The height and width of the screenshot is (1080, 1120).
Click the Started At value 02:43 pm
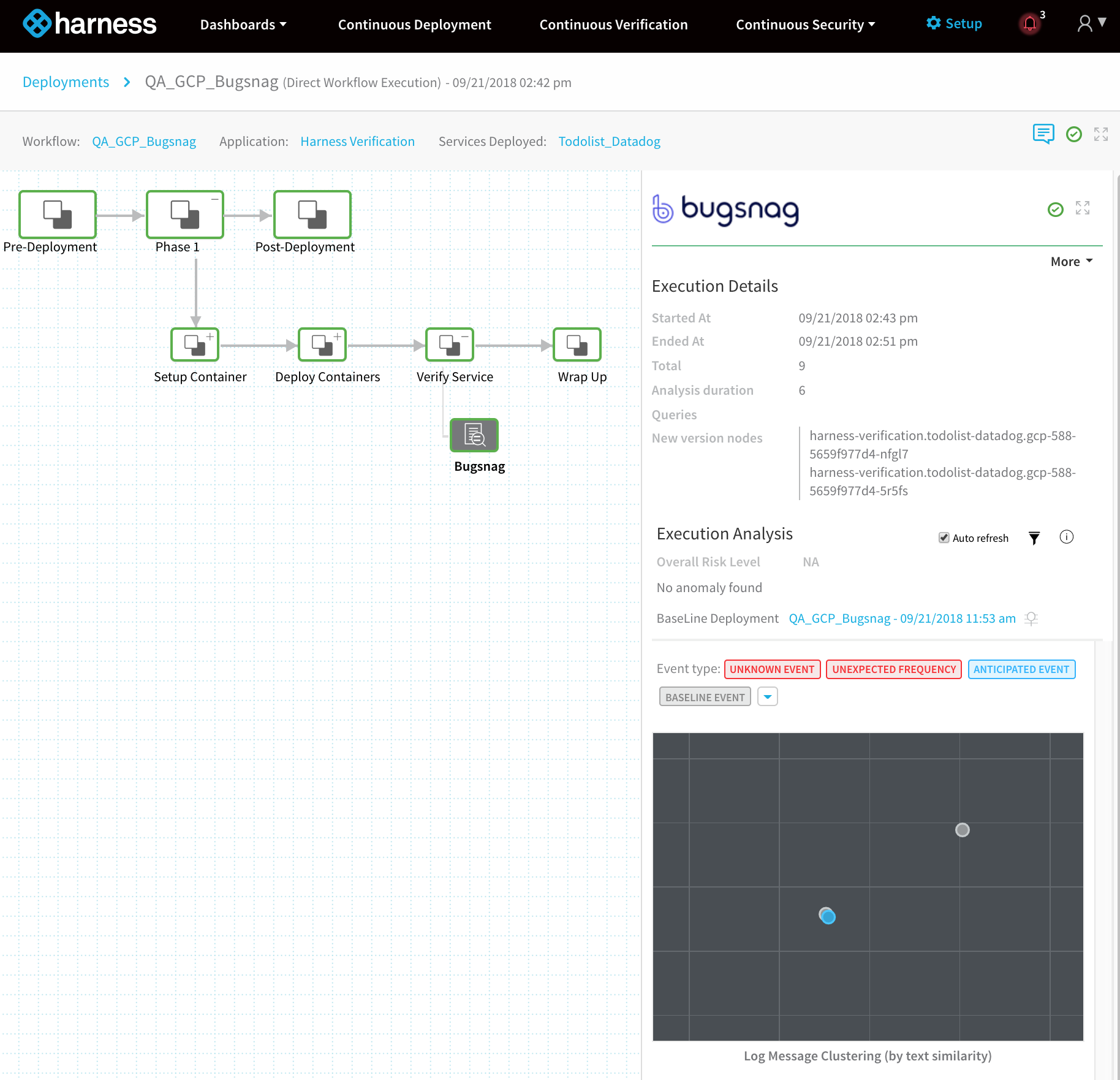click(x=858, y=318)
